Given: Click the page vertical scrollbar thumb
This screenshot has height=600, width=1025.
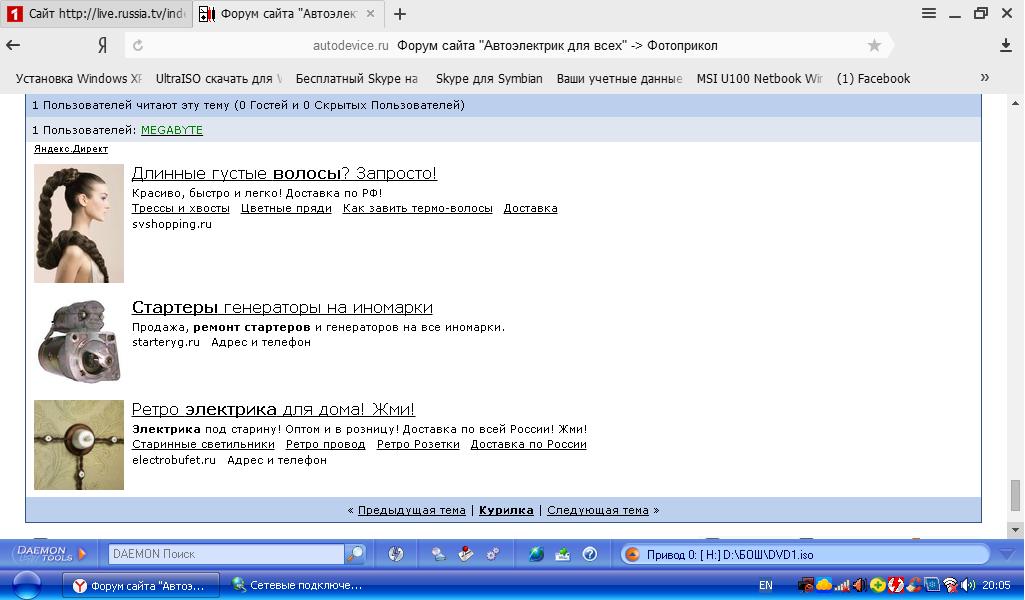Looking at the screenshot, I should pos(1015,495).
